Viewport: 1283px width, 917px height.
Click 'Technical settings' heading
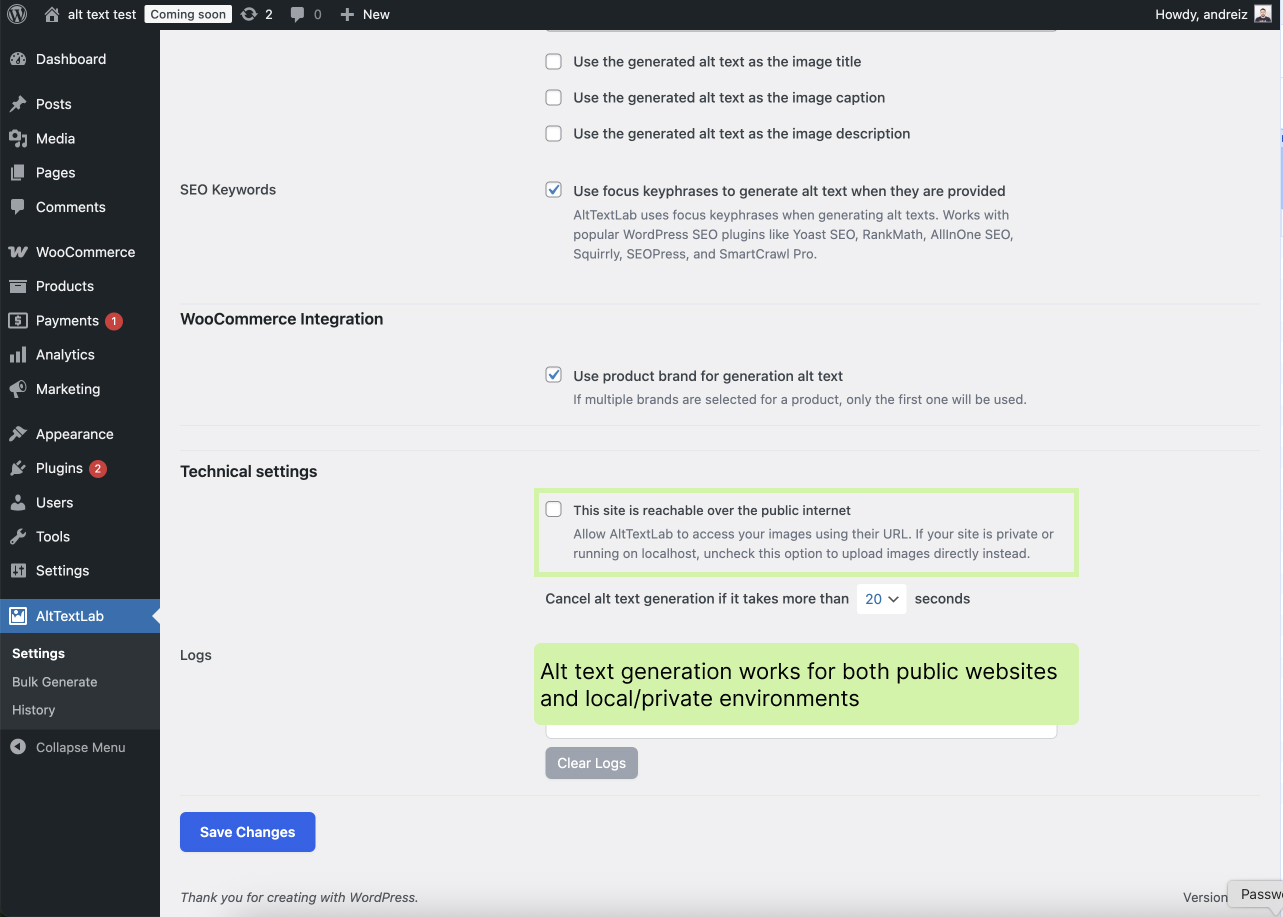click(249, 471)
